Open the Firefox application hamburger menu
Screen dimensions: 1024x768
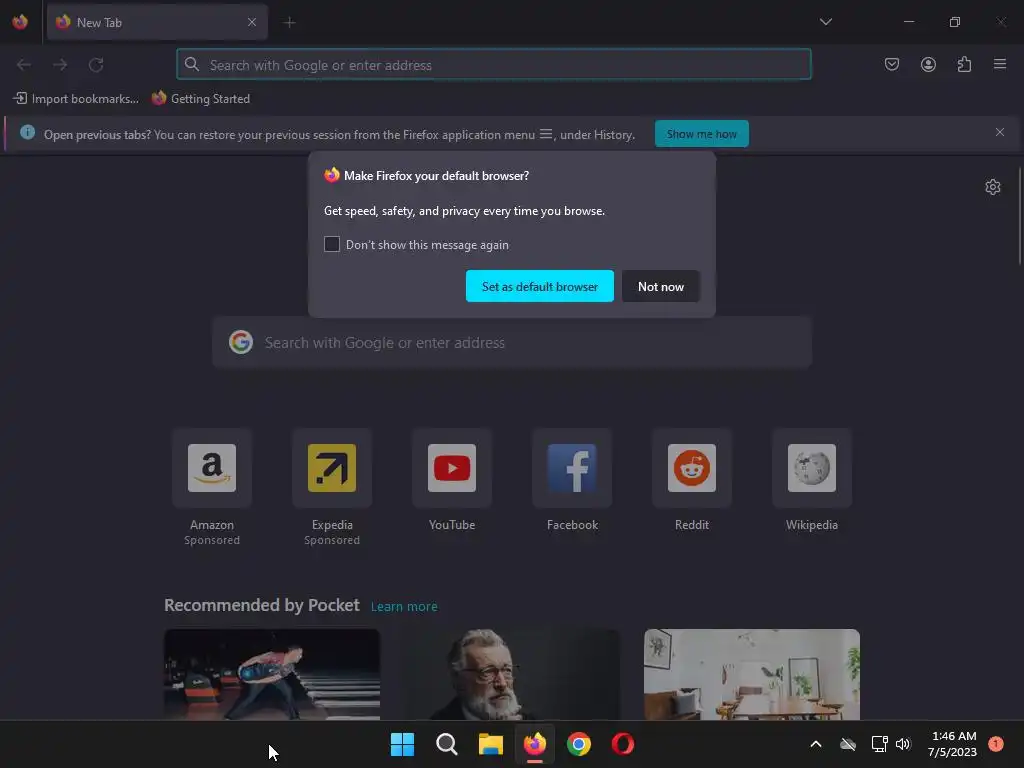[x=1000, y=64]
